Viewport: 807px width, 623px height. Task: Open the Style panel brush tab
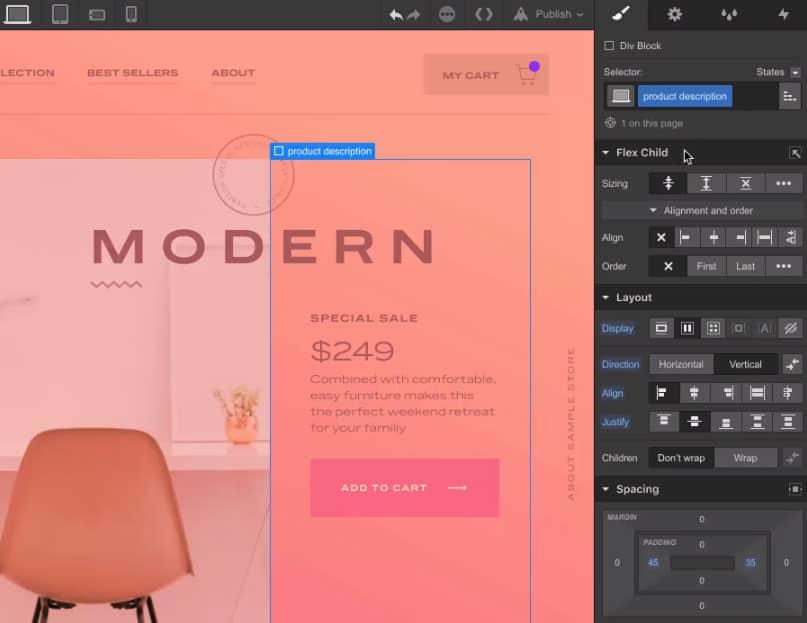point(621,14)
